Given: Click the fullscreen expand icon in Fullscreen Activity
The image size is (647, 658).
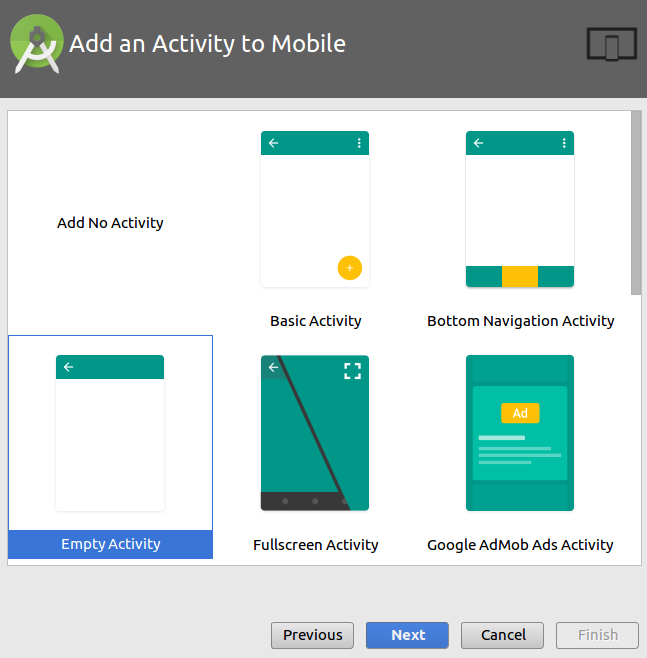Looking at the screenshot, I should point(352,371).
